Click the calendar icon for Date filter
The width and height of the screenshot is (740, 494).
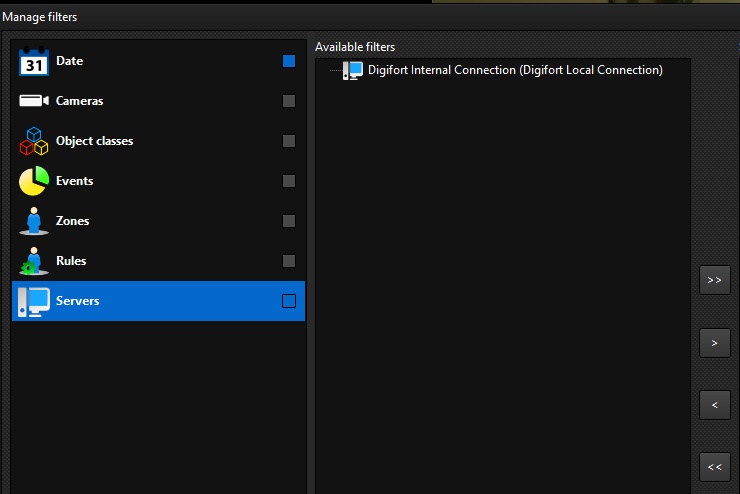coord(34,61)
